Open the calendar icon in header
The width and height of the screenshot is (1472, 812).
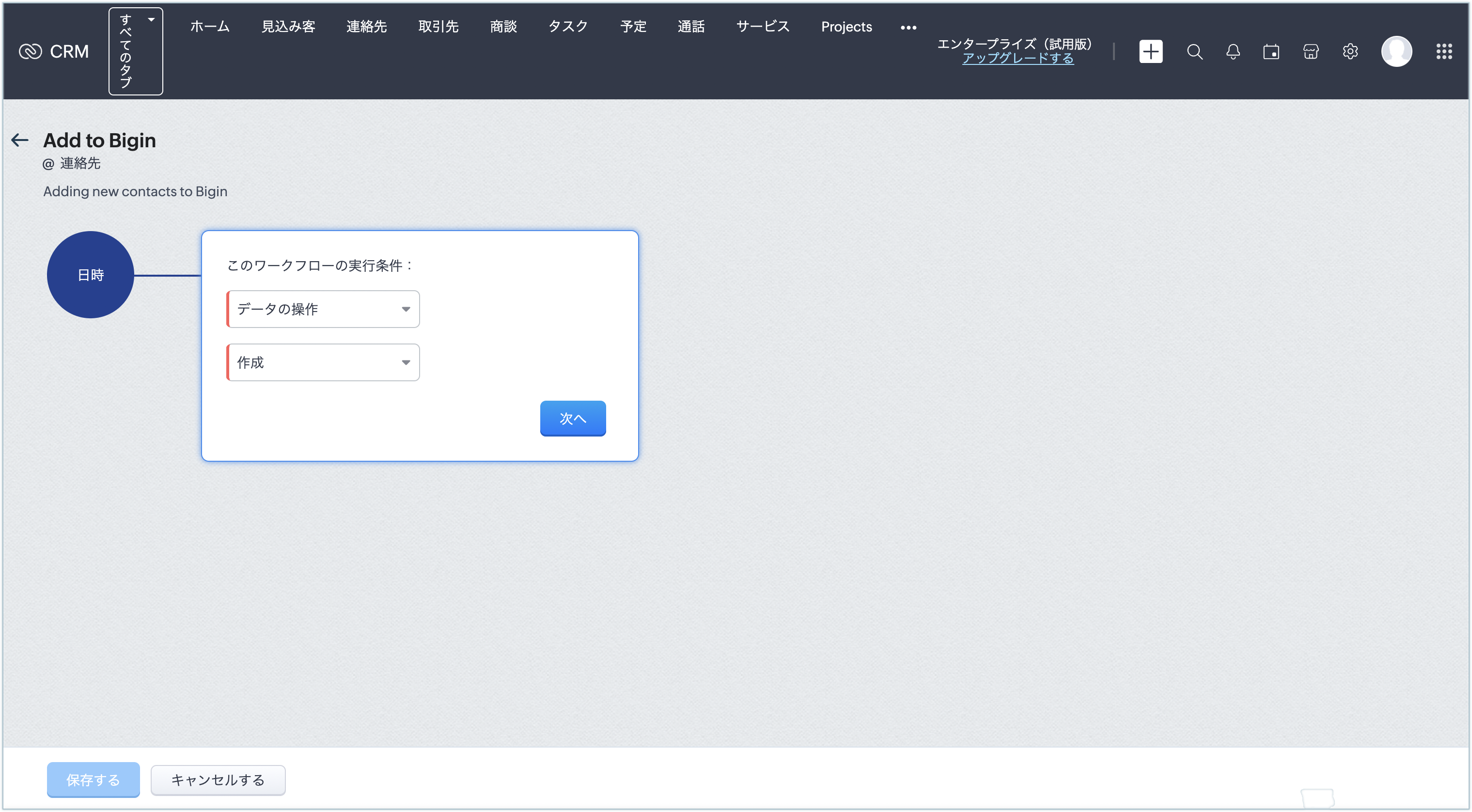(x=1271, y=51)
